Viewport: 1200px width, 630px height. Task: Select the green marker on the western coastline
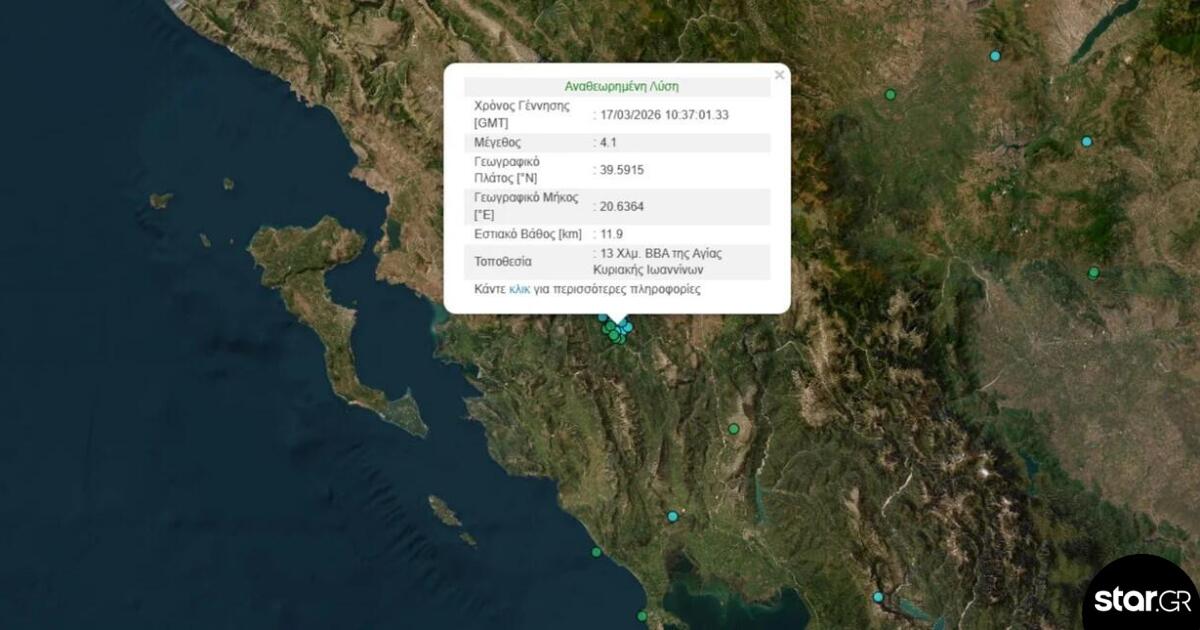(x=597, y=552)
